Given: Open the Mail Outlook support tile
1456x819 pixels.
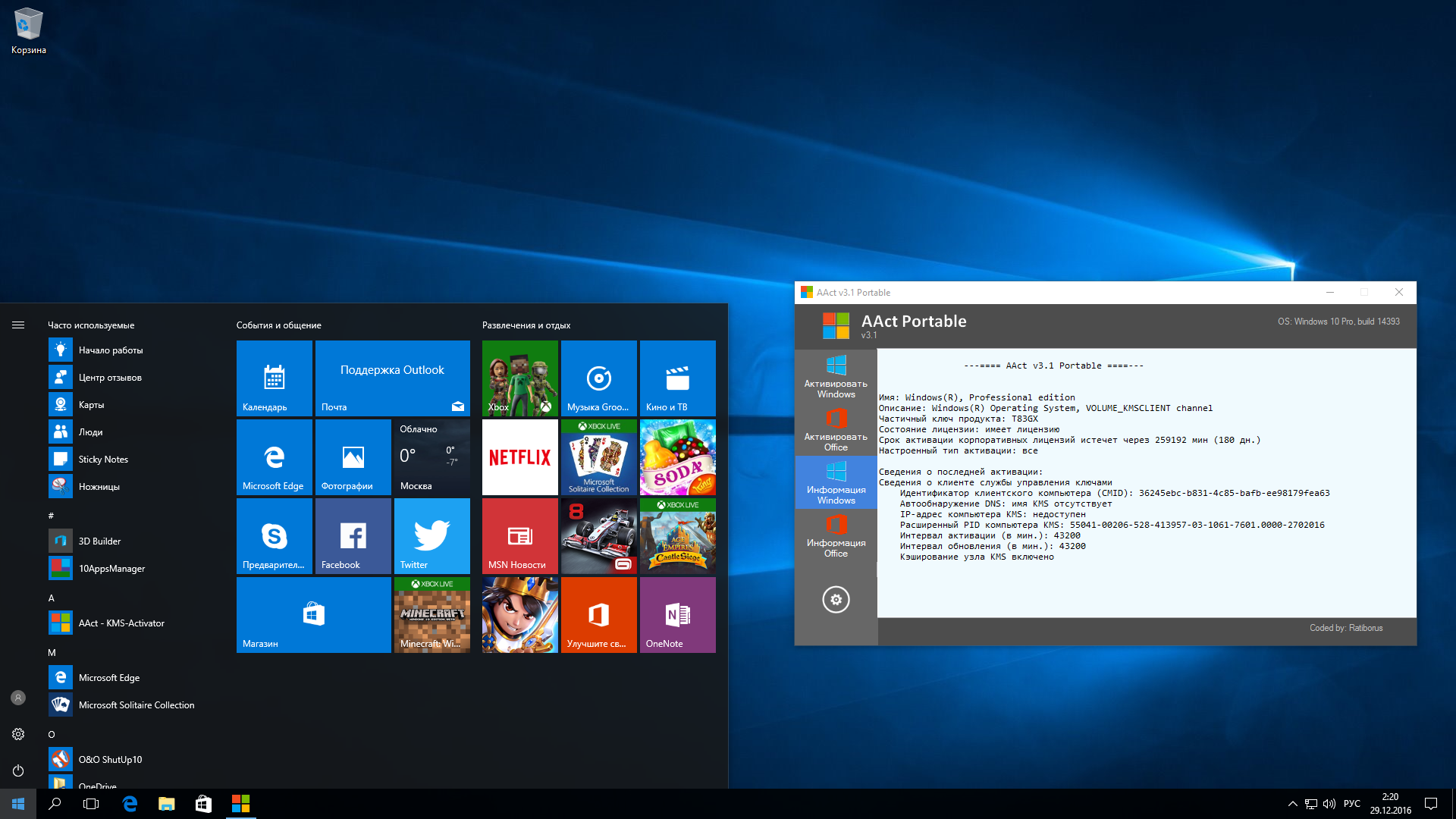Looking at the screenshot, I should pyautogui.click(x=393, y=378).
